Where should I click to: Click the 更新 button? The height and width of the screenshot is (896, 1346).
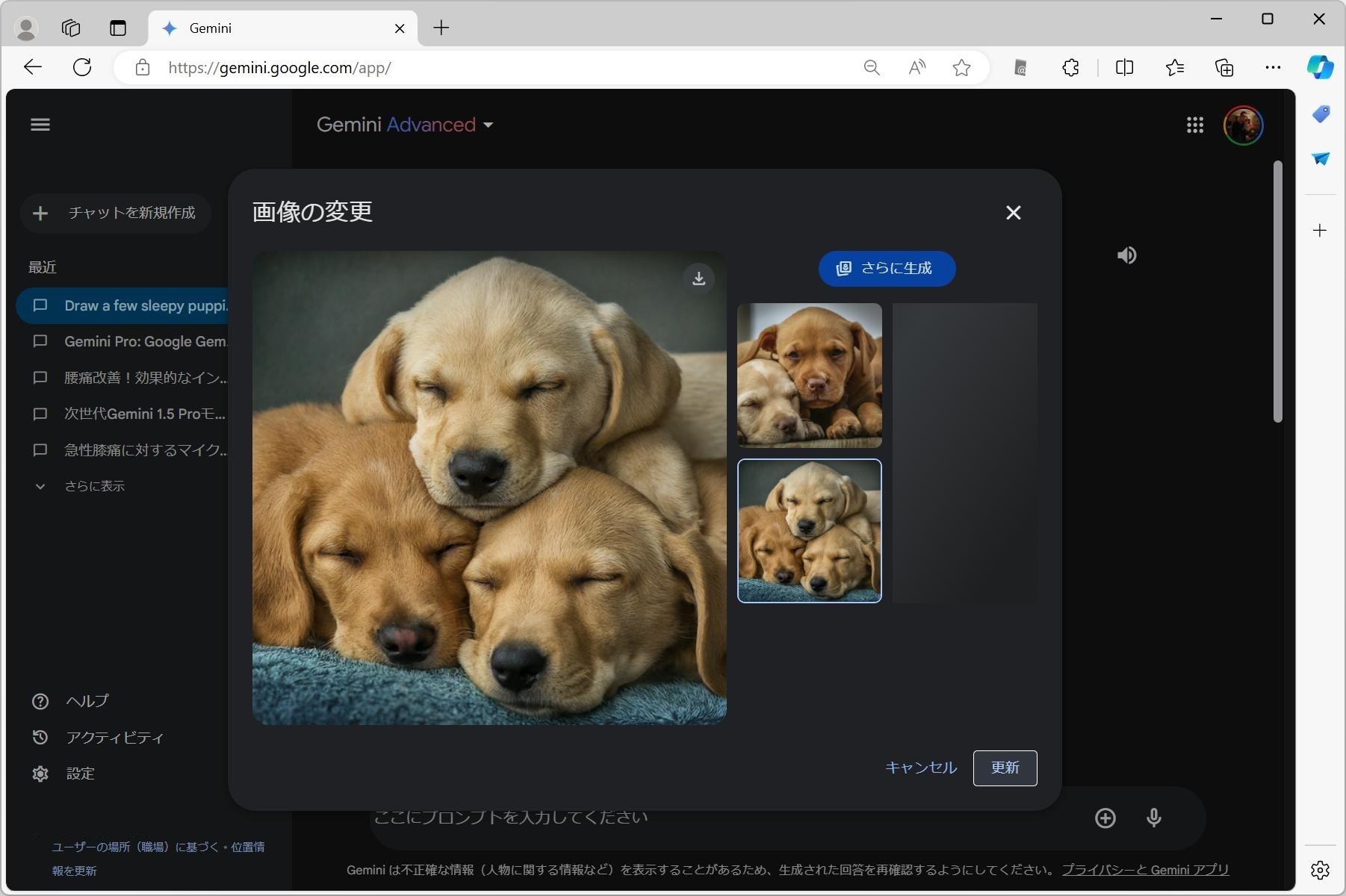coord(1005,768)
